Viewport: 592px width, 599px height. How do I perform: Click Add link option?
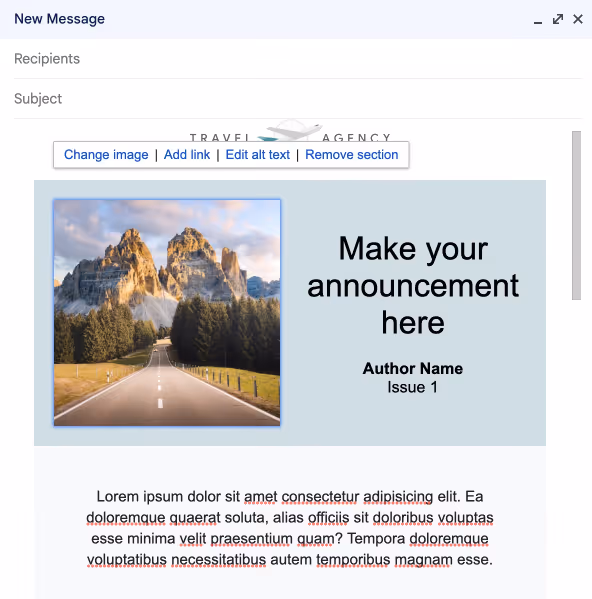pyautogui.click(x=187, y=155)
